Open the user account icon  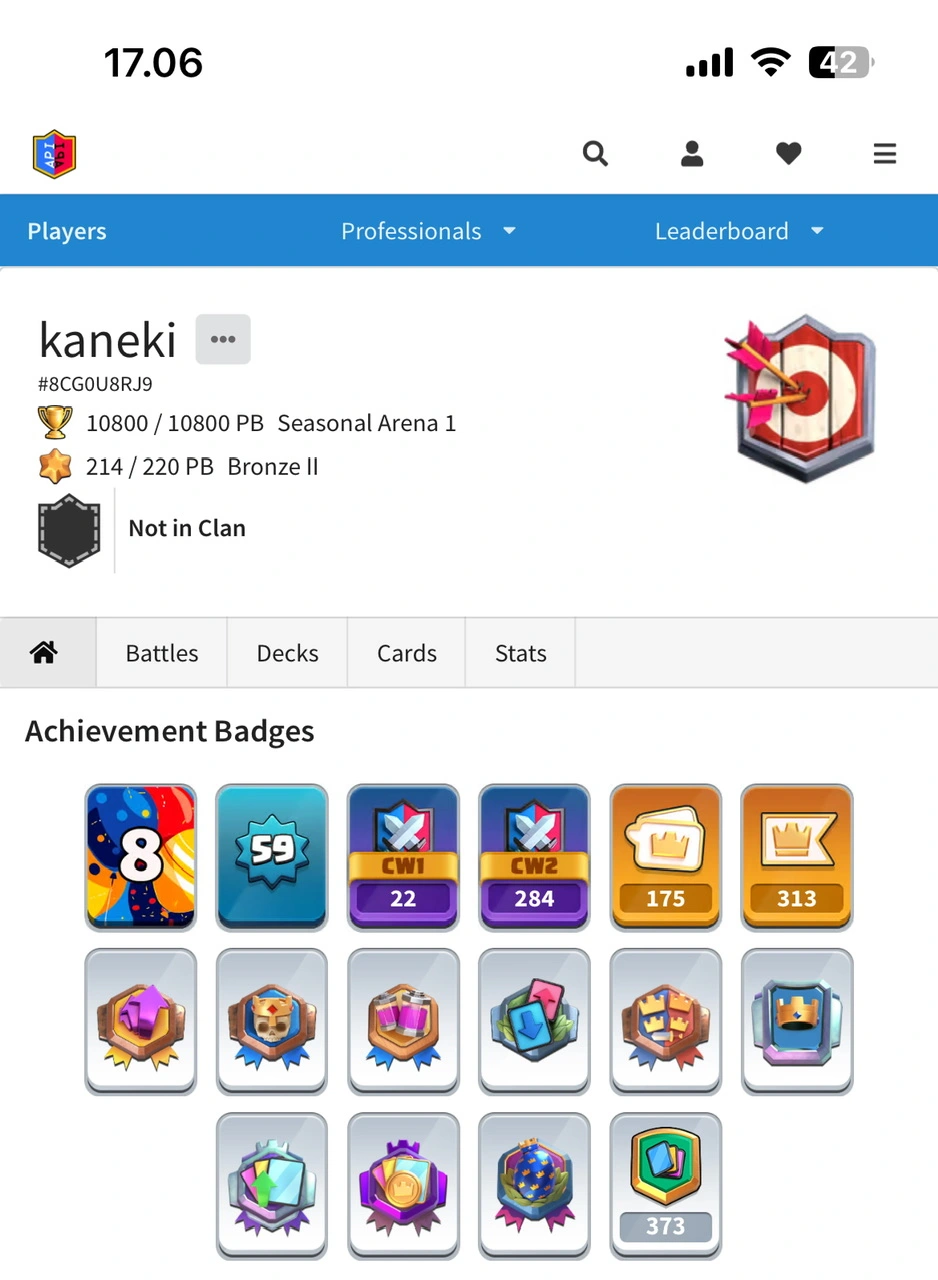692,154
